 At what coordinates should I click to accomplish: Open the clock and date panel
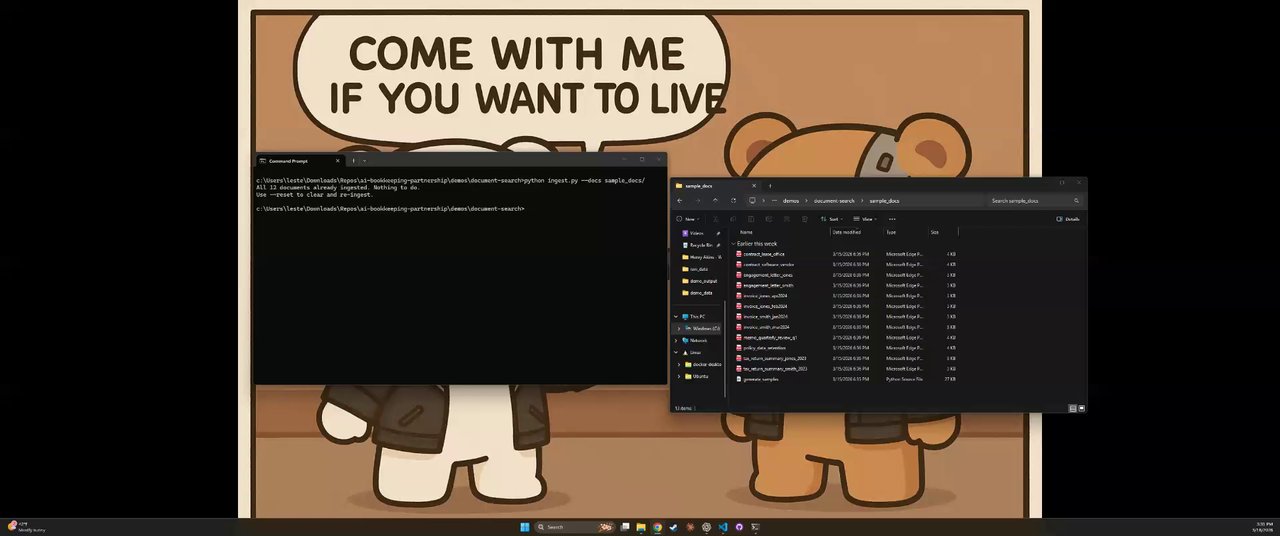1264,527
